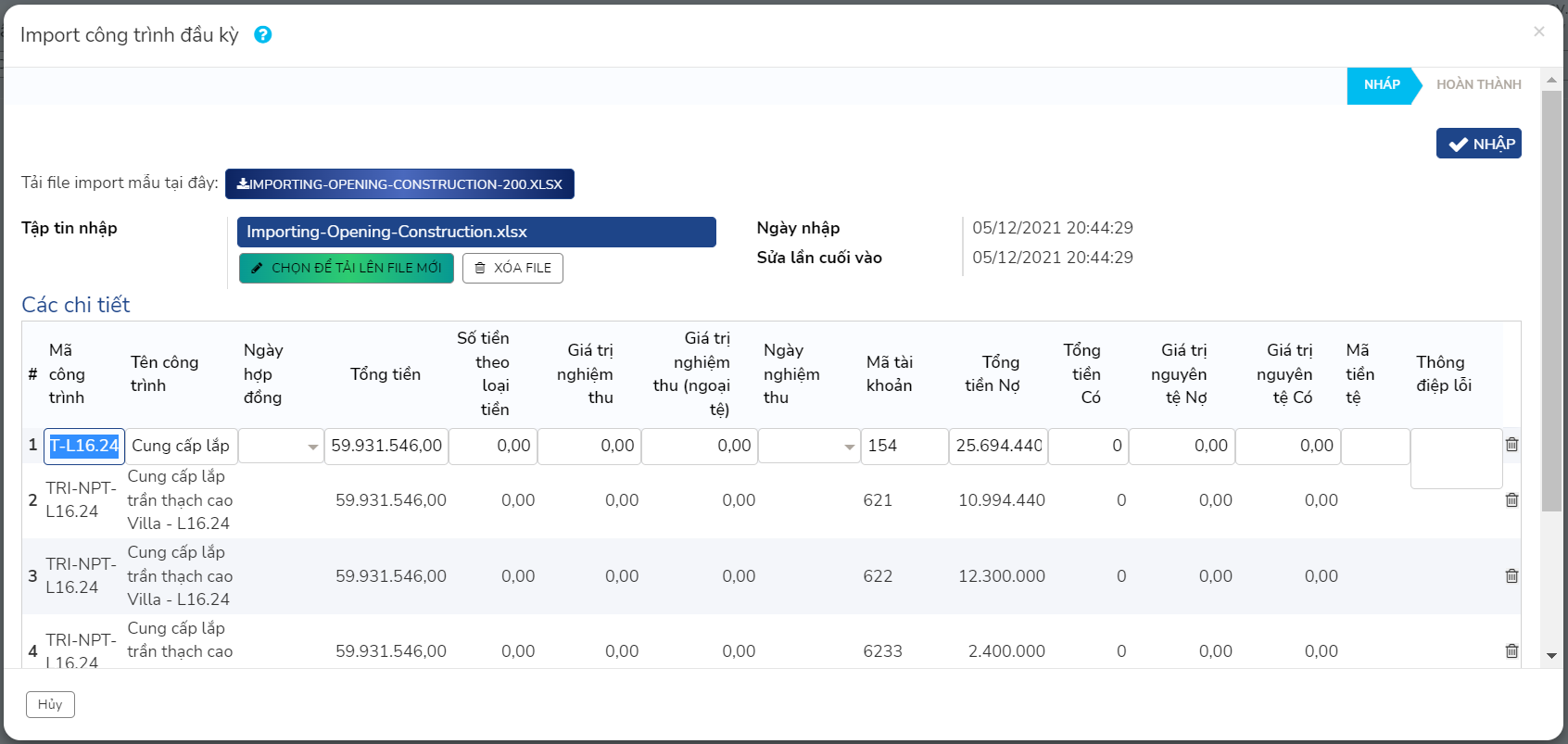Edit Tổng tiền Nợ field 25.694.440
Image resolution: width=1568 pixels, height=744 pixels.
pyautogui.click(x=998, y=446)
